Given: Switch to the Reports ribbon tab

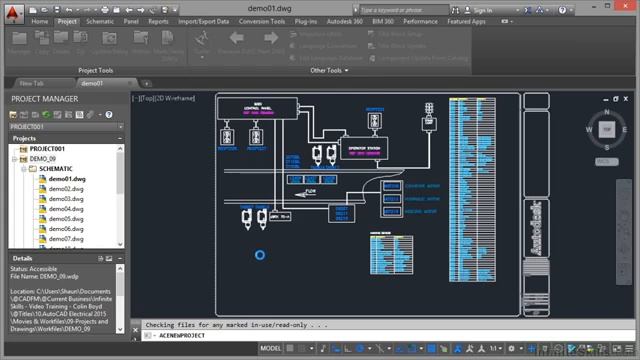Looking at the screenshot, I should click(x=158, y=21).
